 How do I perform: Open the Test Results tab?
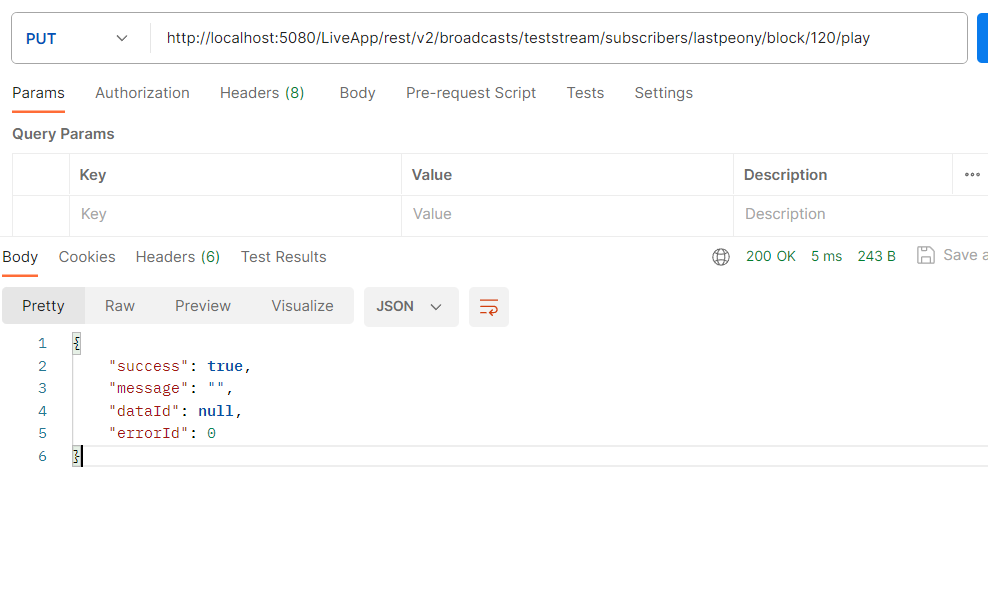[x=284, y=257]
